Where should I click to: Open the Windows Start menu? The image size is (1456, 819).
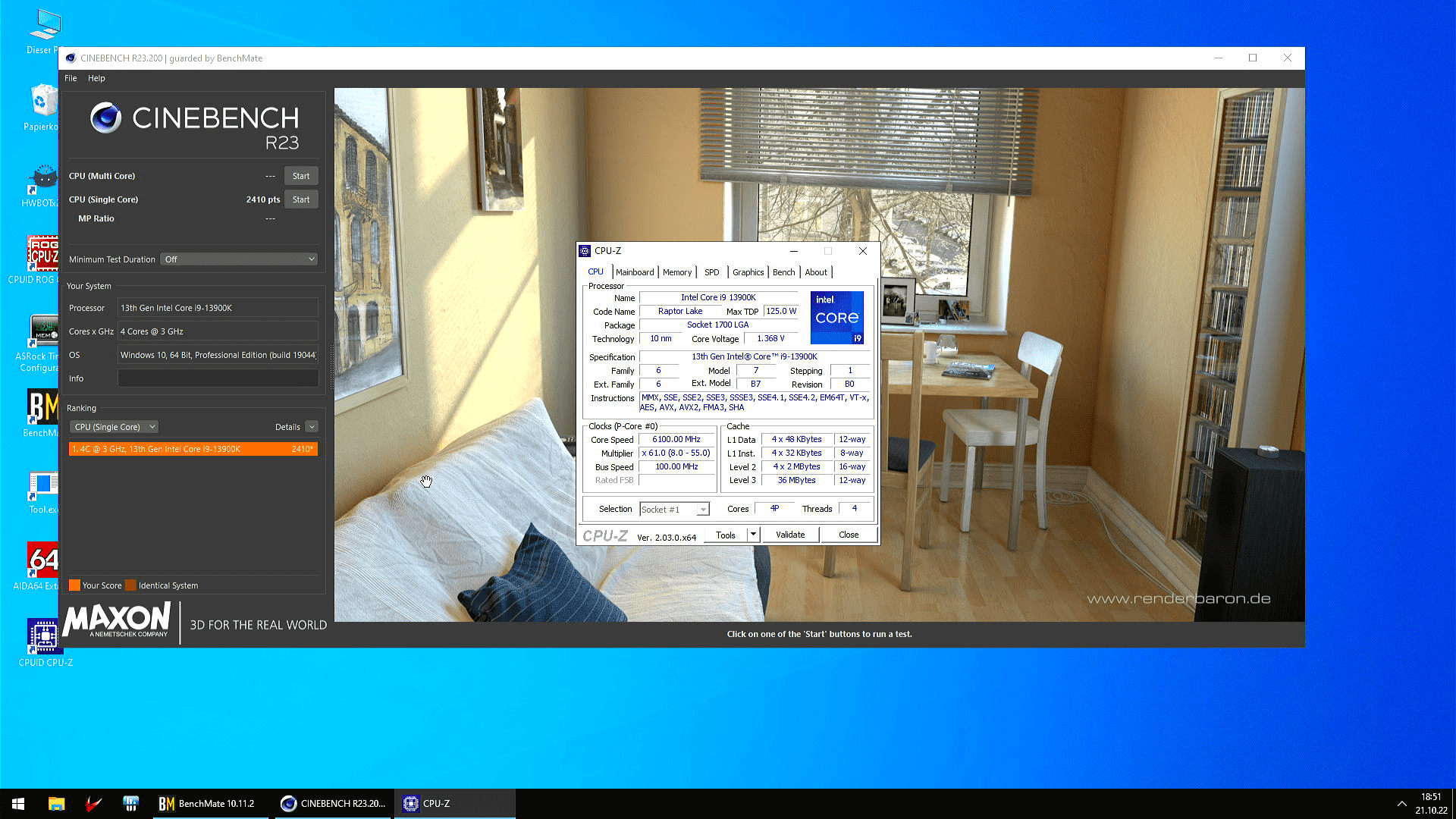[x=18, y=804]
